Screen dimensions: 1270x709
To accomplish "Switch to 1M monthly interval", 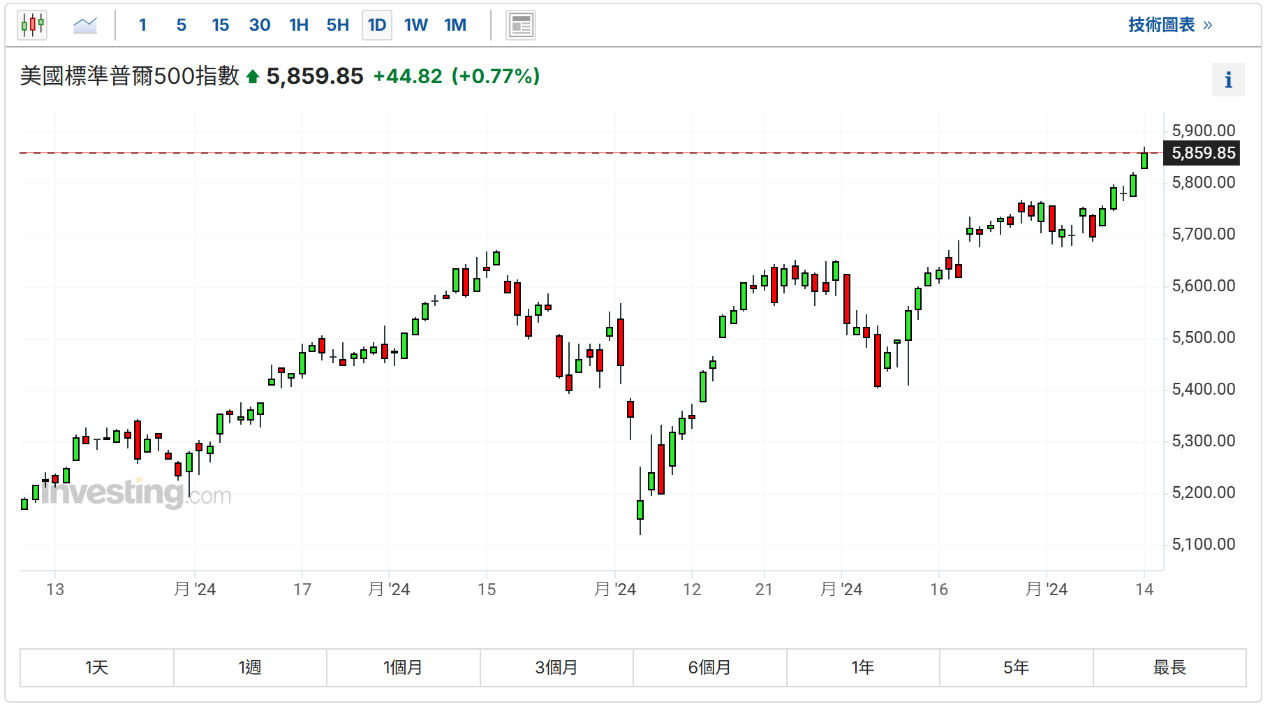I will (455, 25).
